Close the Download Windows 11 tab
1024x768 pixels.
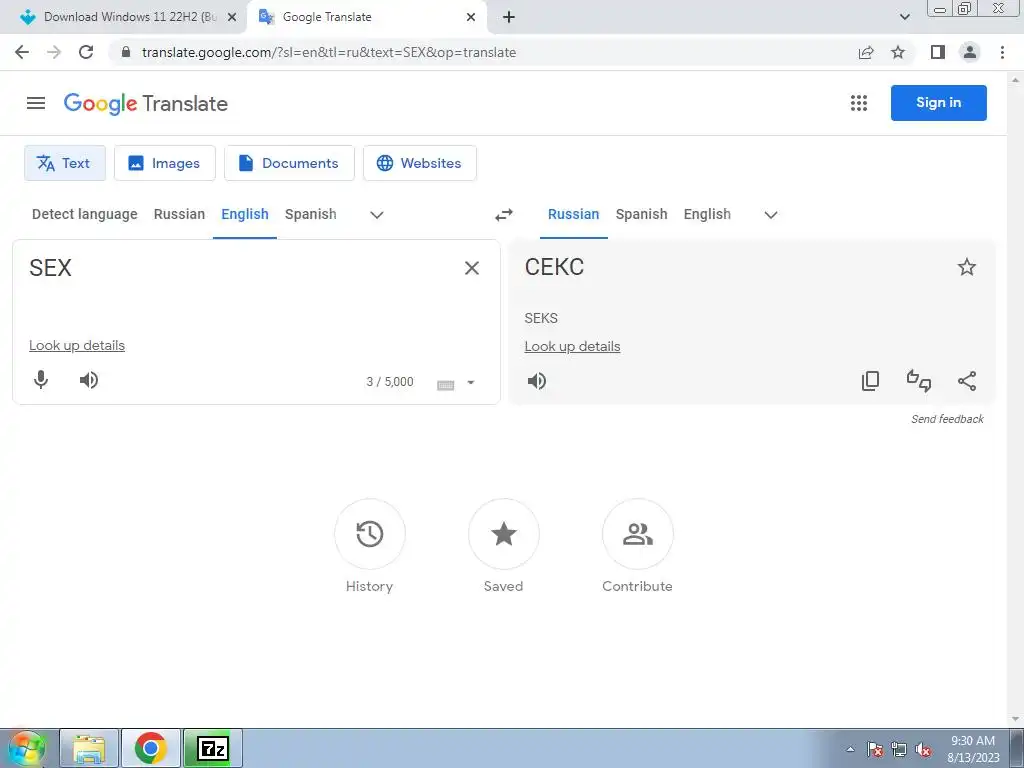232,17
